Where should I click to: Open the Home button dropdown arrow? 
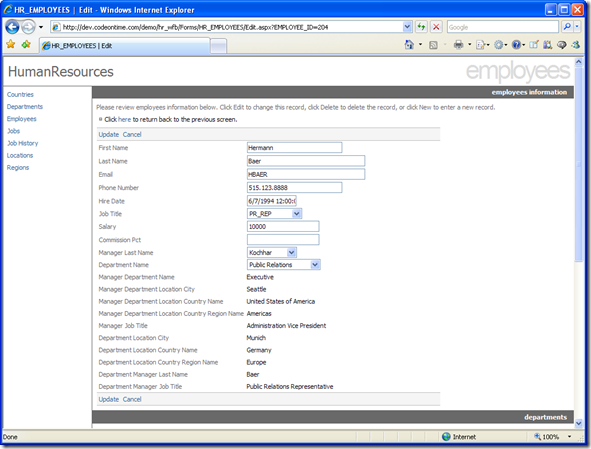coord(420,45)
